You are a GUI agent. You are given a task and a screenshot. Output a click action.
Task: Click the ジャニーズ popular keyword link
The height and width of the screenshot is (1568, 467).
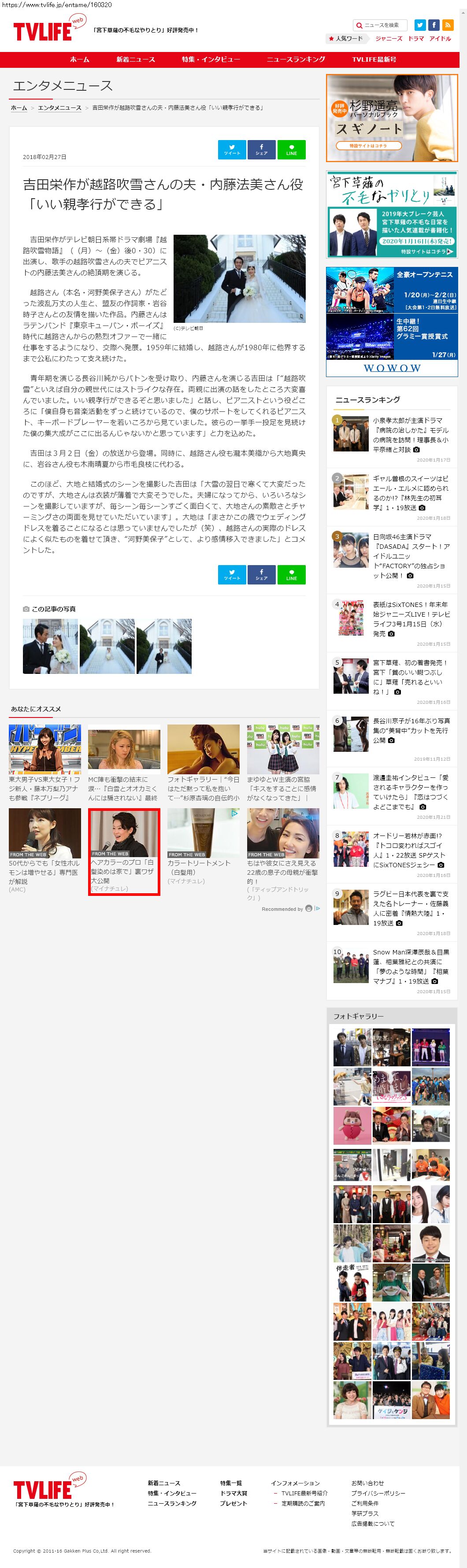coord(389,38)
